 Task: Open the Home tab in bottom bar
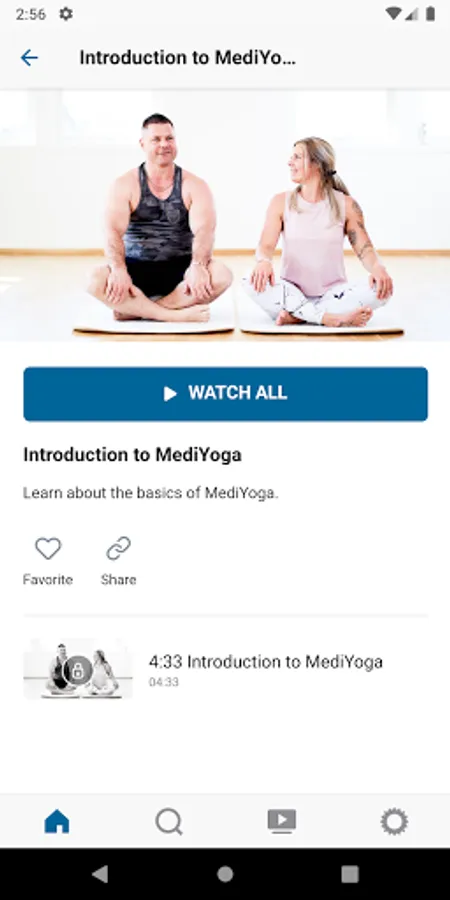pos(57,821)
